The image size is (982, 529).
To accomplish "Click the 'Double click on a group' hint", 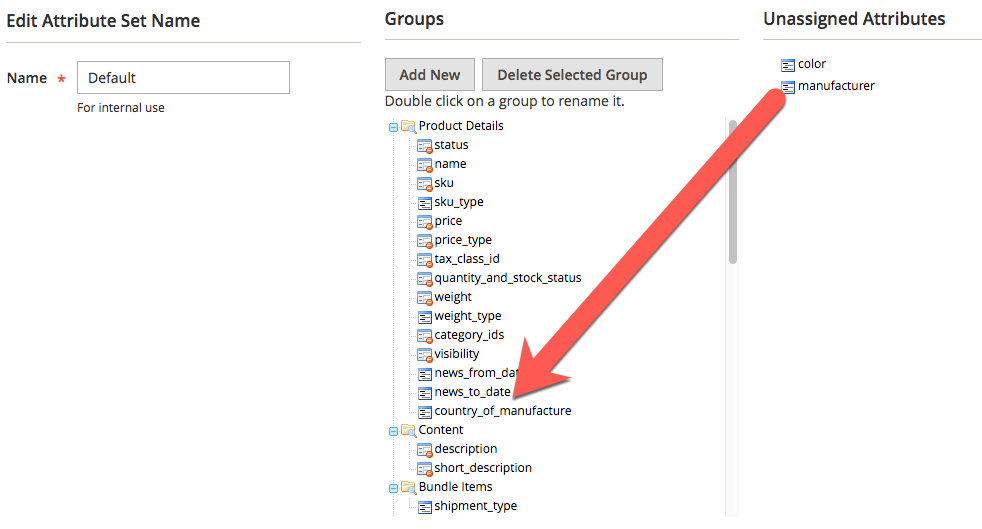I will [505, 101].
